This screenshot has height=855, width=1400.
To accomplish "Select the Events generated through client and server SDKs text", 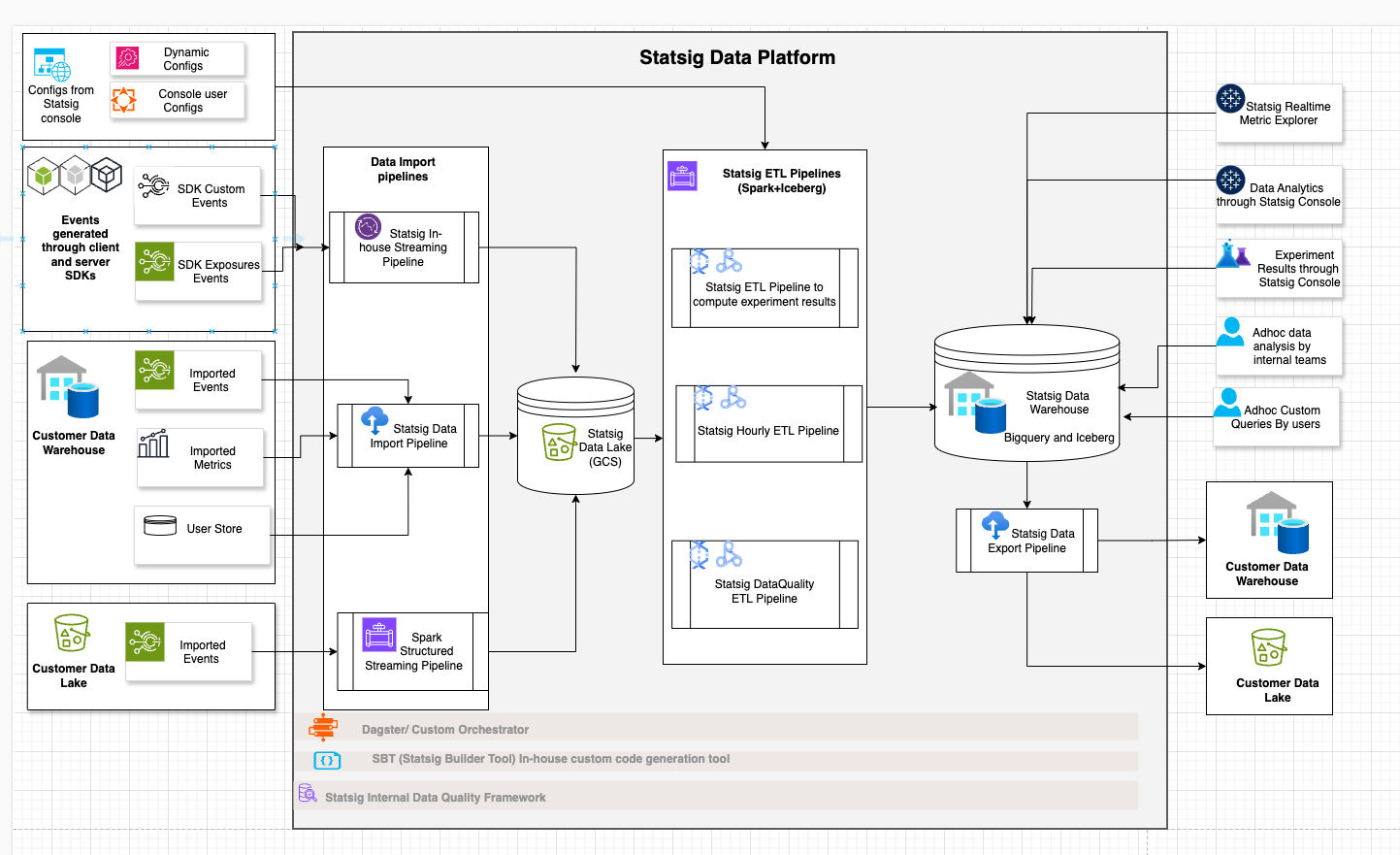I will click(x=81, y=247).
